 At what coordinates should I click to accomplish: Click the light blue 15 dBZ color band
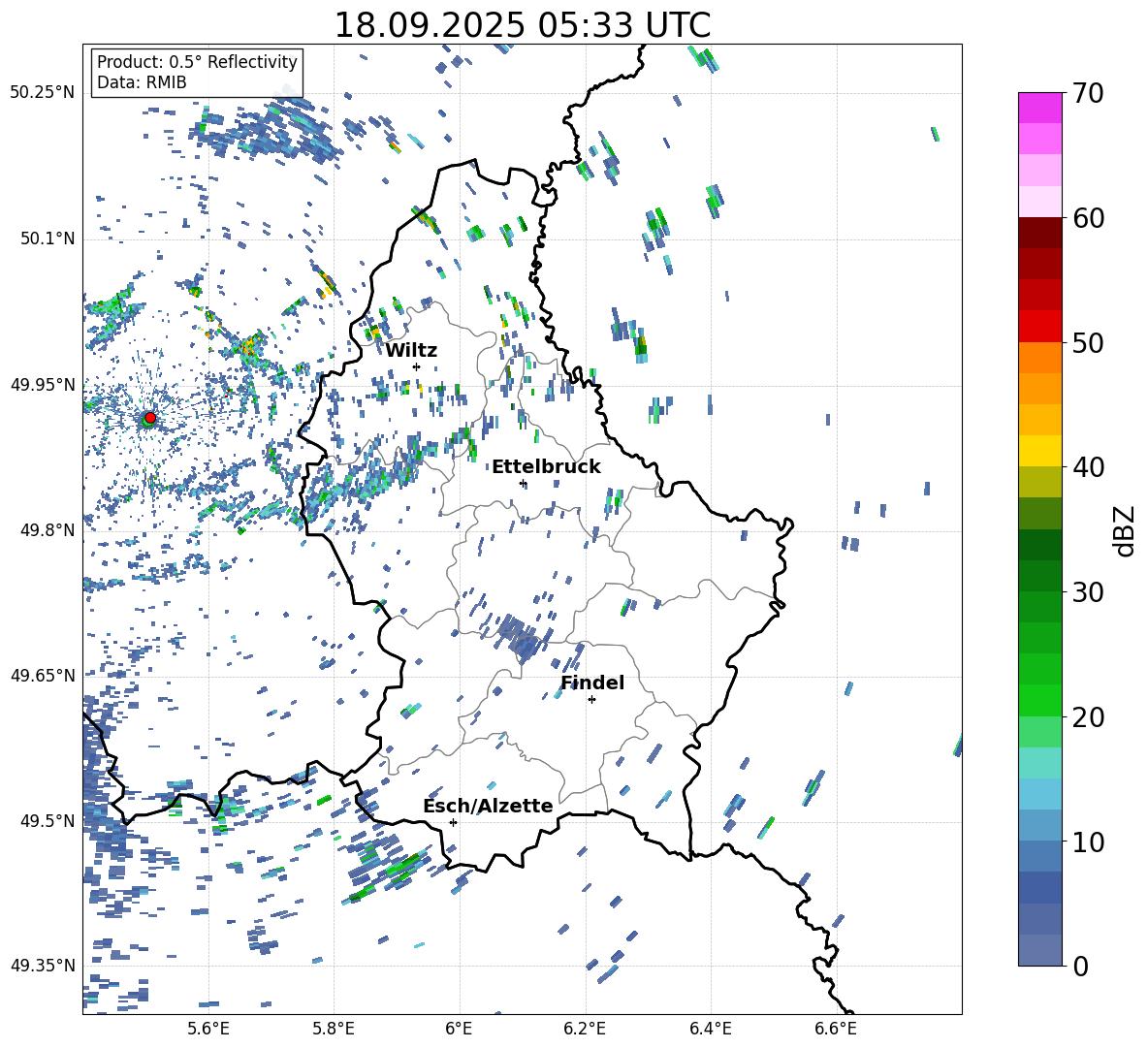1039,794
